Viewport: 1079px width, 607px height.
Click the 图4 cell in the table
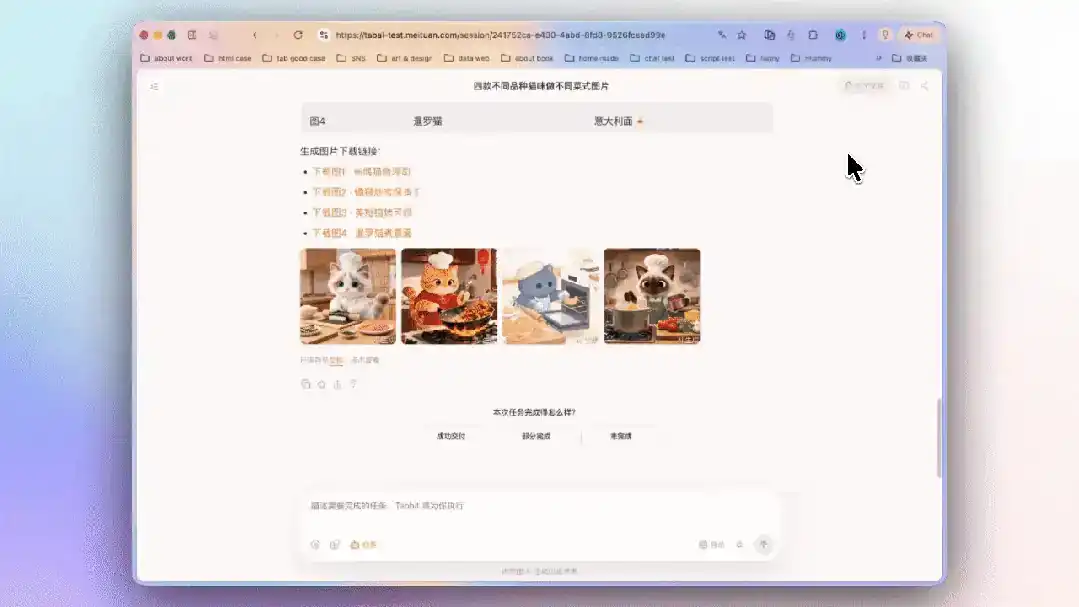coord(317,121)
